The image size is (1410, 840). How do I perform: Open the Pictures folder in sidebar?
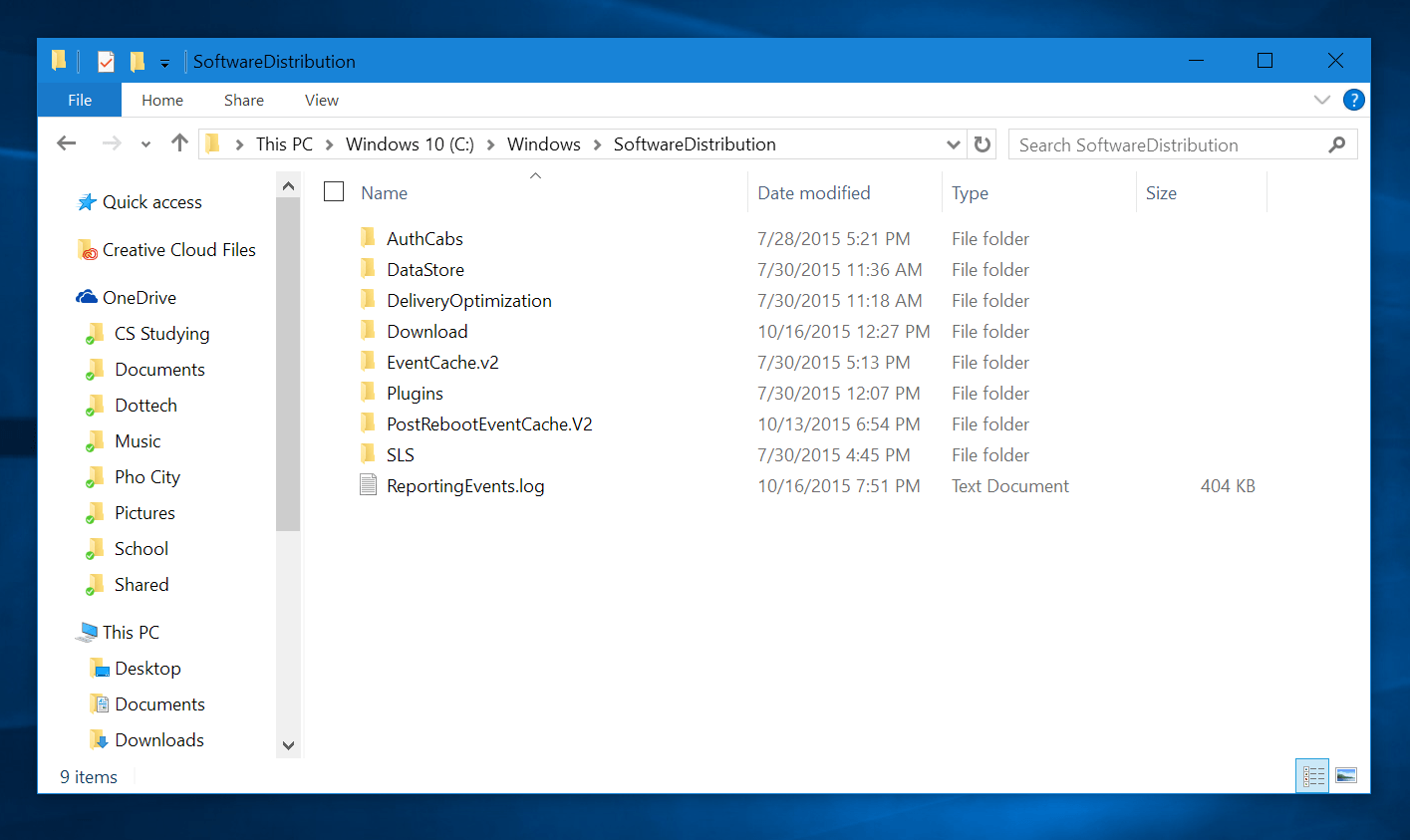coord(144,513)
